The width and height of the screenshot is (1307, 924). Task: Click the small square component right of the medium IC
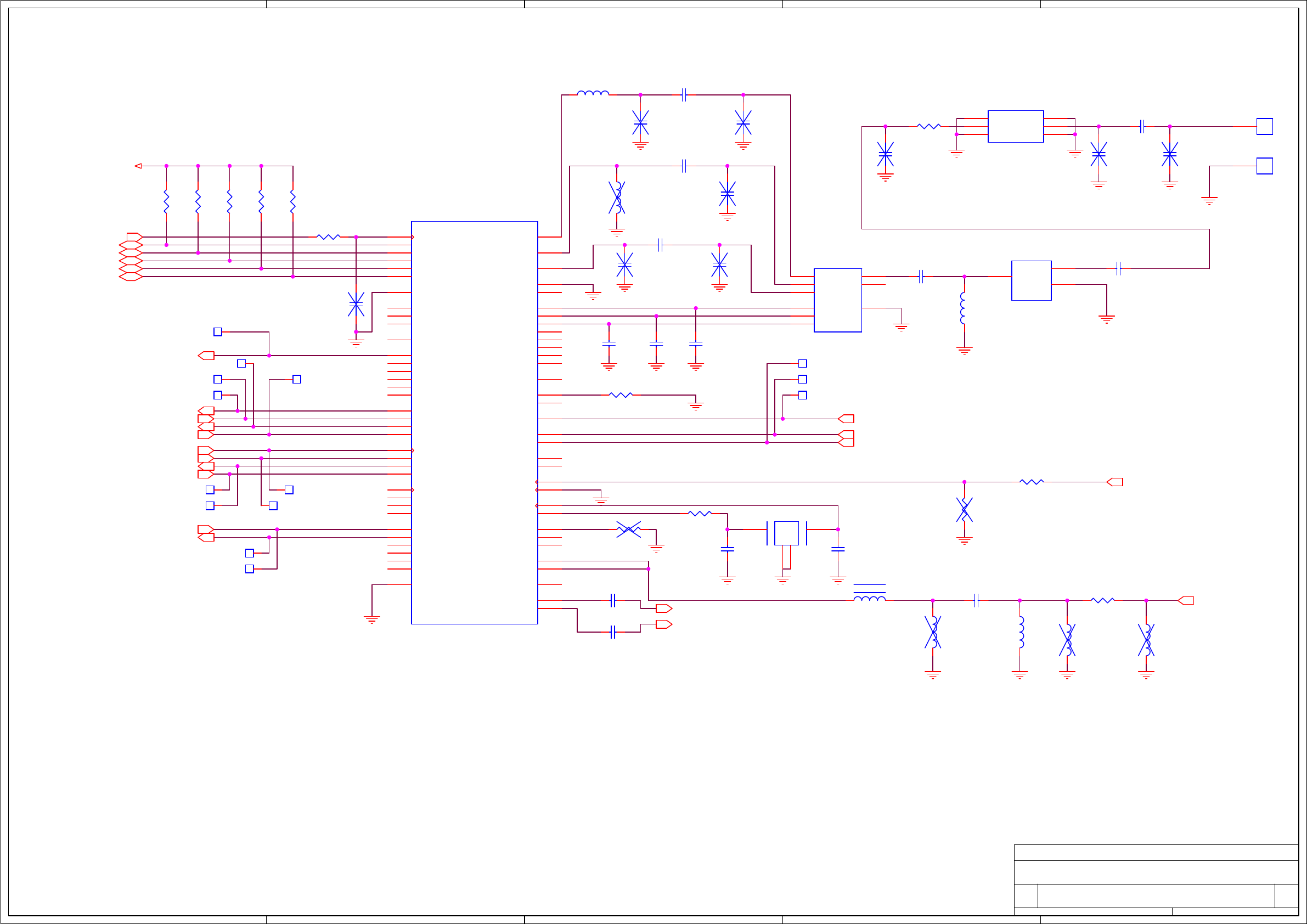point(1031,281)
